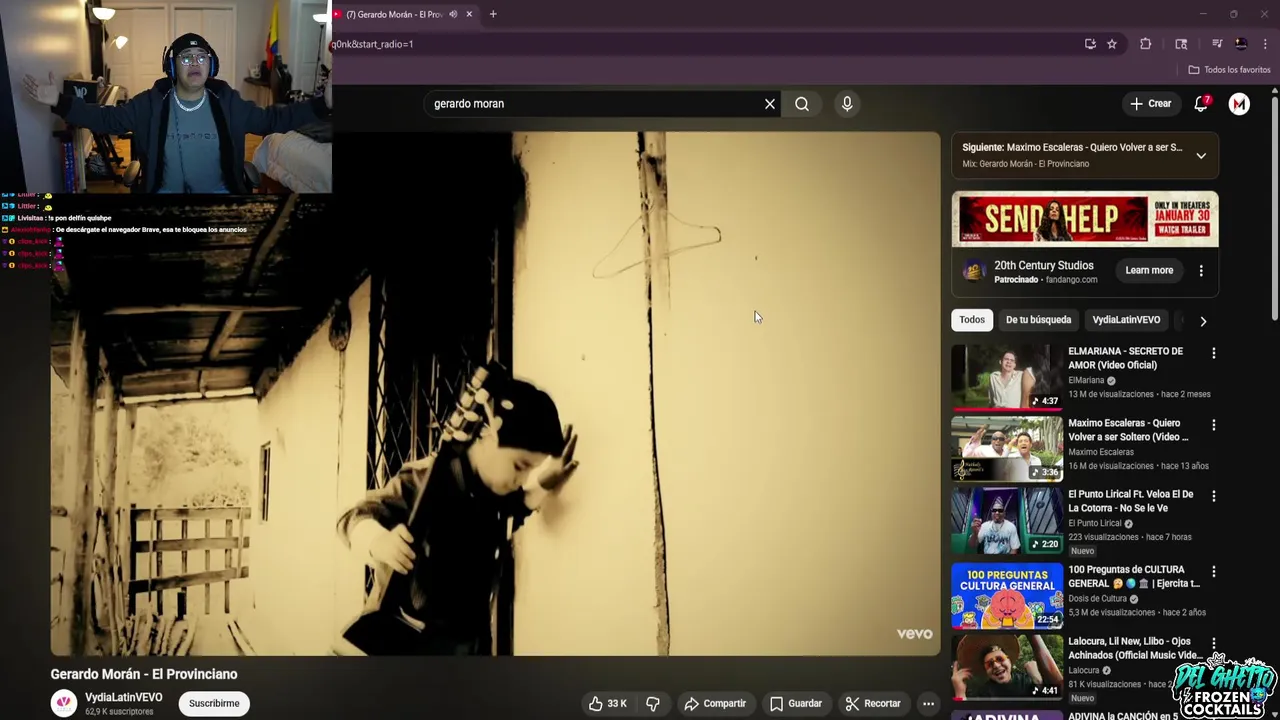Open ELMARIANA - SECRETO DE AMOR thumbnail

tap(1007, 377)
